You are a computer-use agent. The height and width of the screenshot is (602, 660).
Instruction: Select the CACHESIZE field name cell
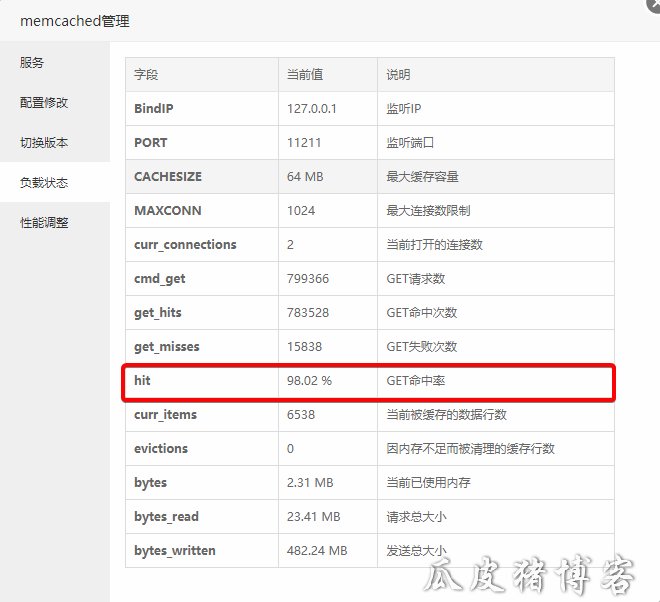click(168, 177)
